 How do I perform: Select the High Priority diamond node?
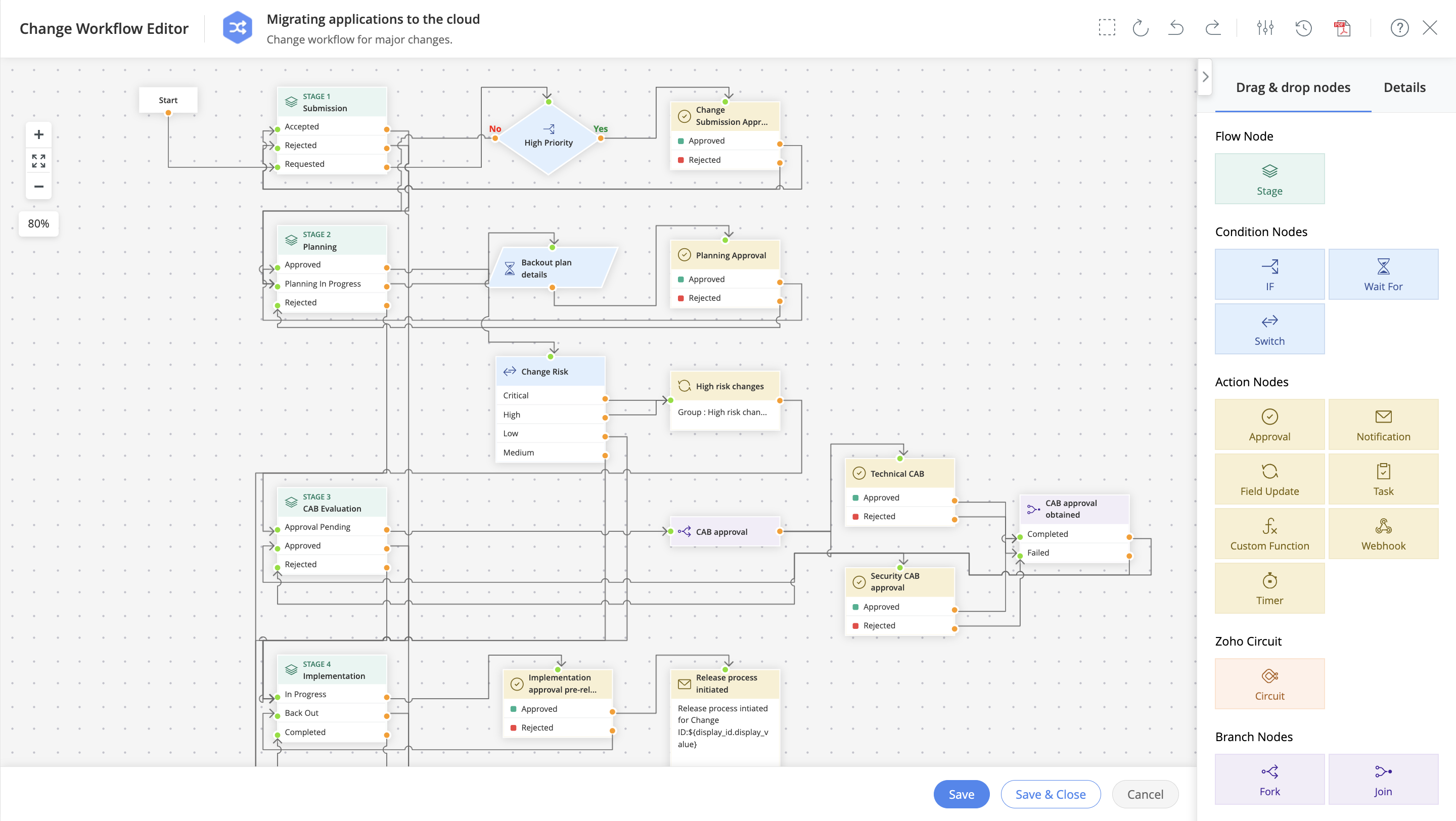point(548,139)
